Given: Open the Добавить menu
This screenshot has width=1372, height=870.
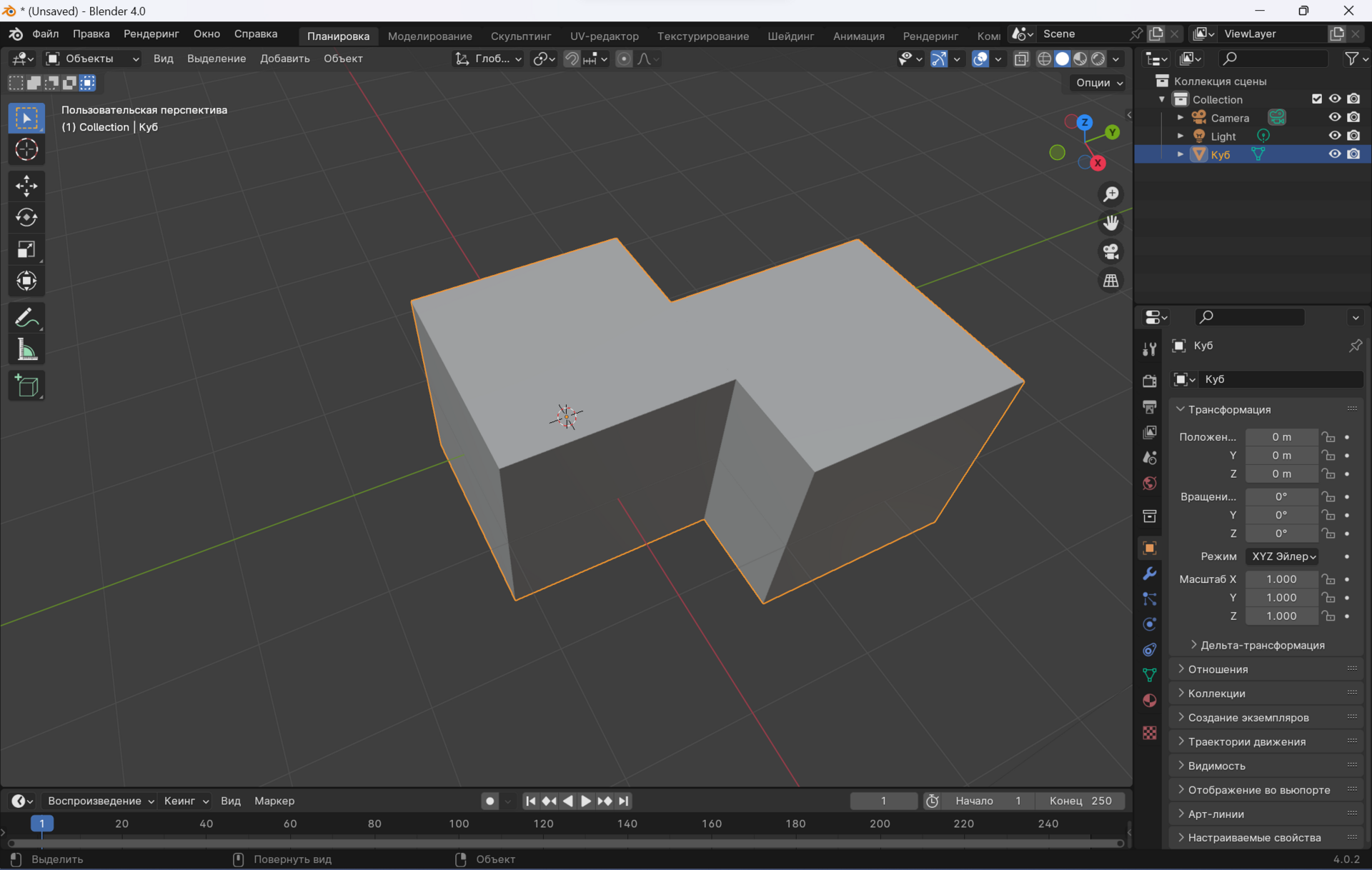Looking at the screenshot, I should tap(284, 59).
